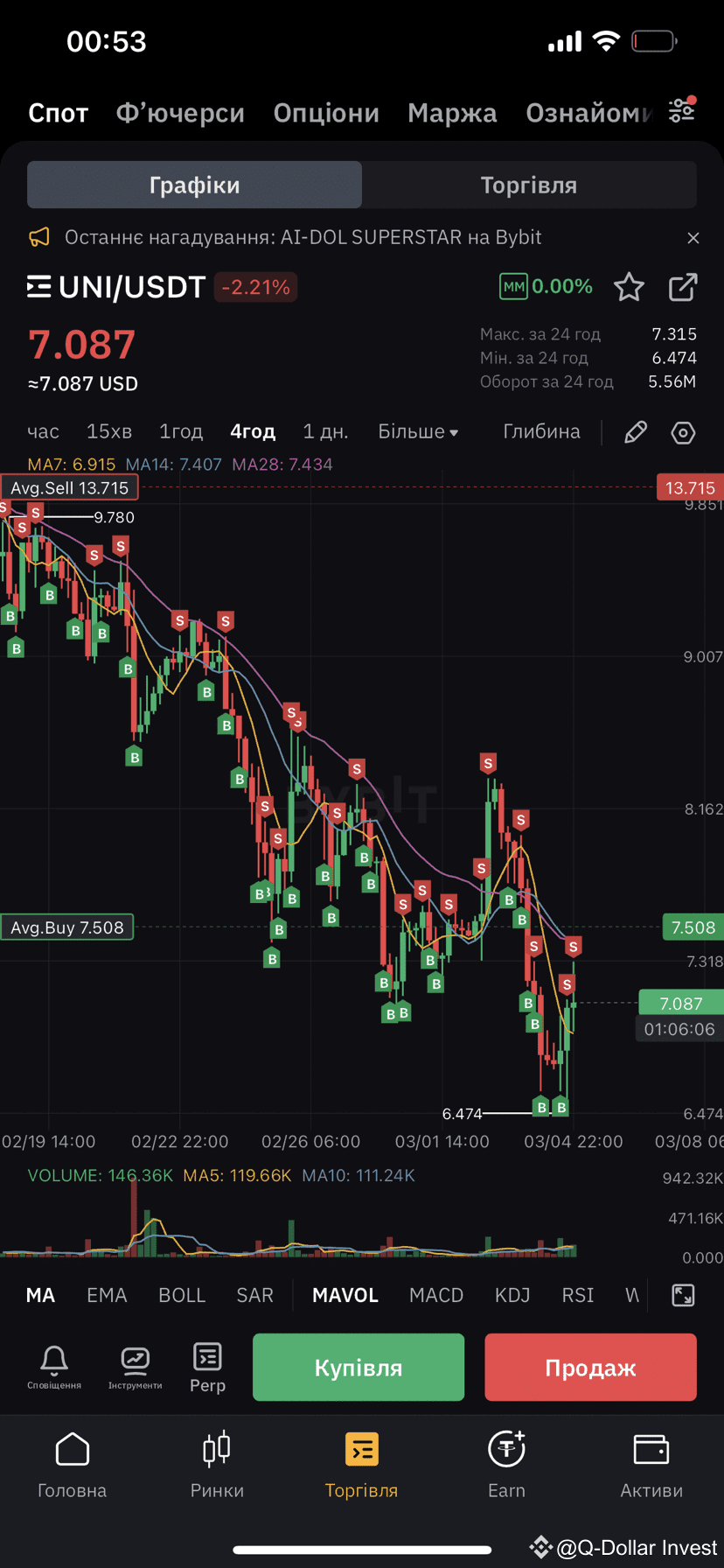Select the час line-chart interval
Screen dimensions: 724x1568
pyautogui.click(x=43, y=431)
